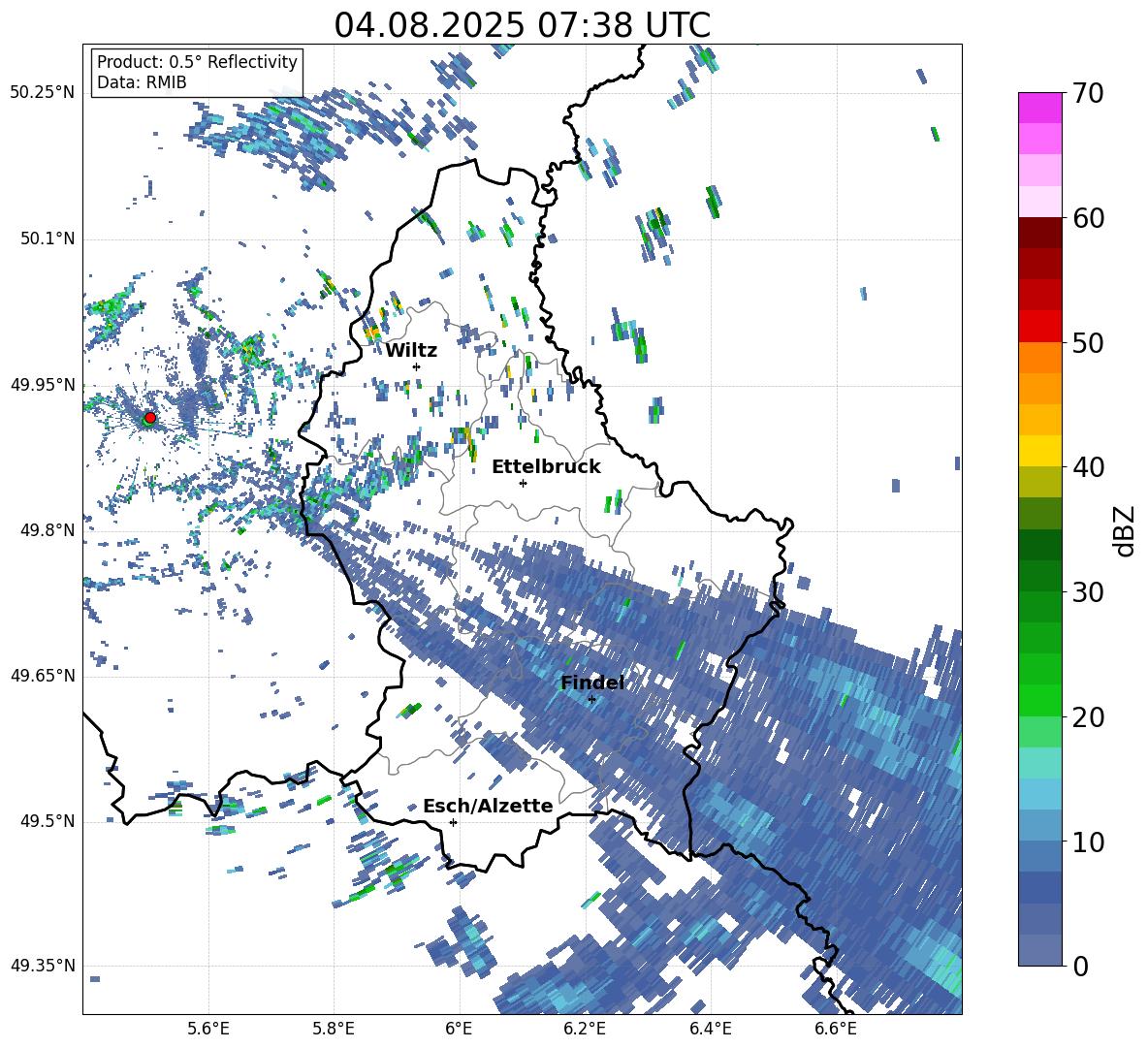Click the 49.95°N latitude label

tap(43, 384)
